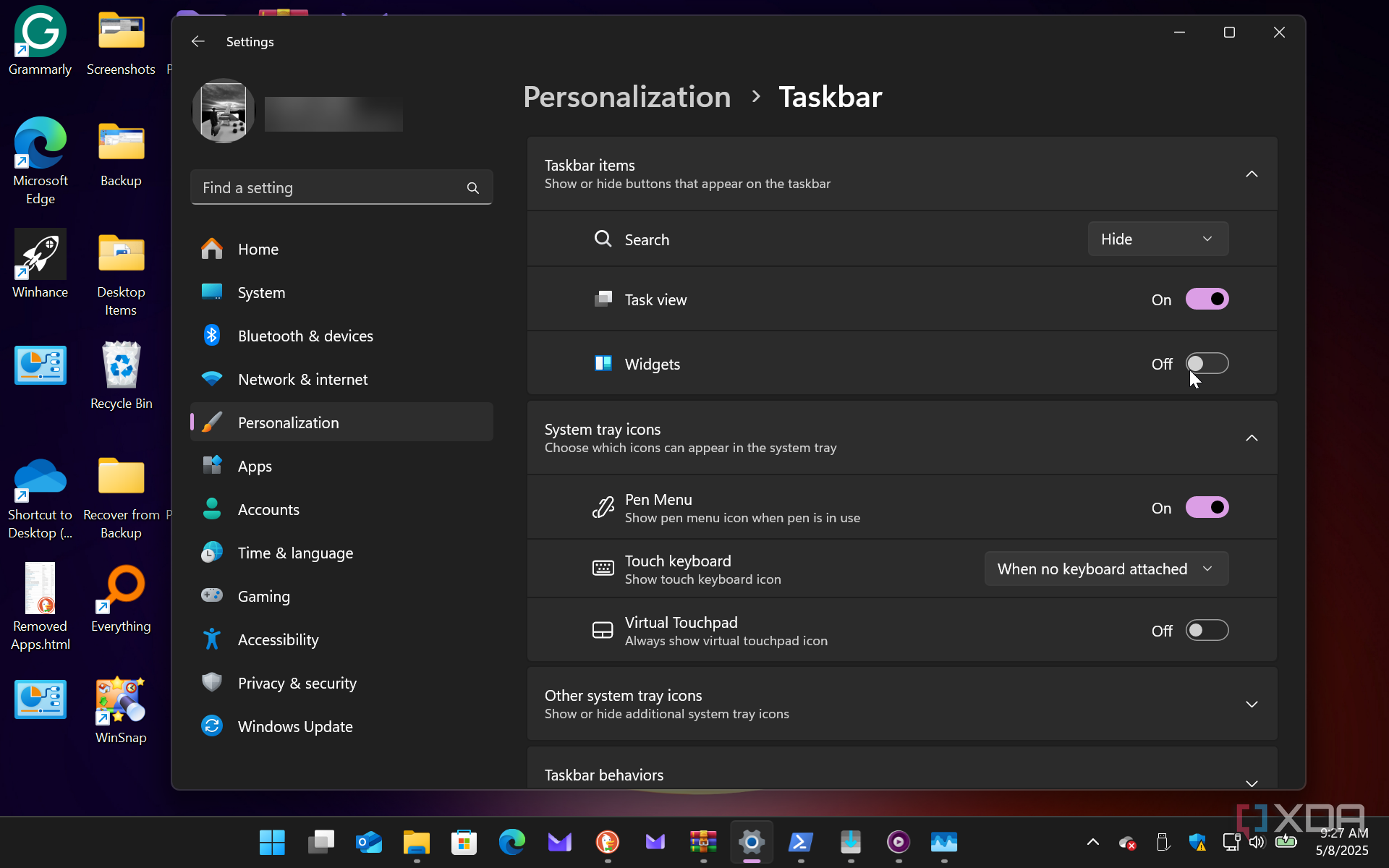
Task: Open Microsoft Edge from the taskbar
Action: coord(511,842)
